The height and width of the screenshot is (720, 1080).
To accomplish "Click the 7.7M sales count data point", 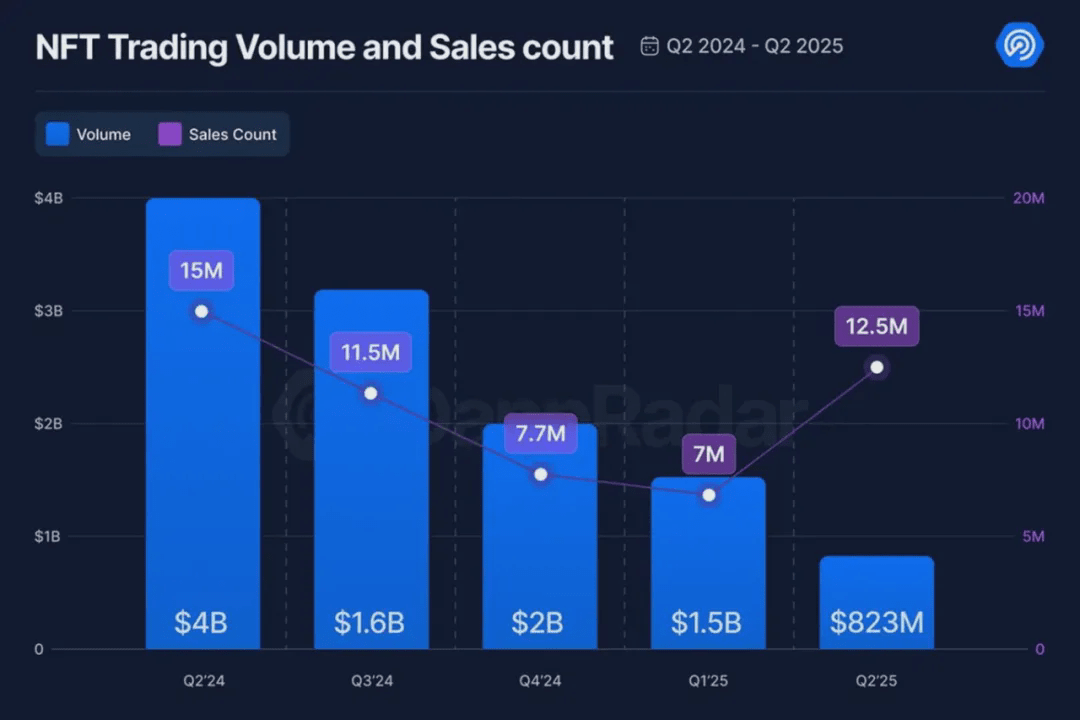I will 540,474.
